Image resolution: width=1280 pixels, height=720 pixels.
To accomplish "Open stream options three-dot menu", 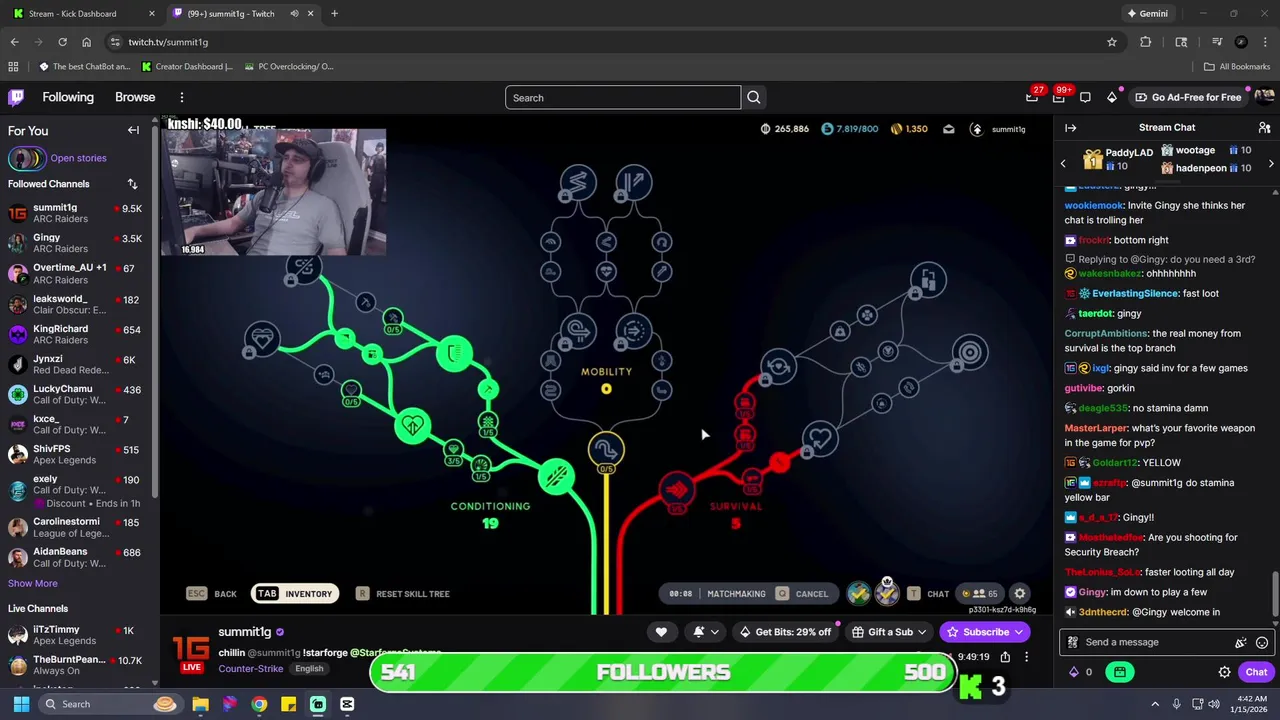I will pyautogui.click(x=1026, y=657).
